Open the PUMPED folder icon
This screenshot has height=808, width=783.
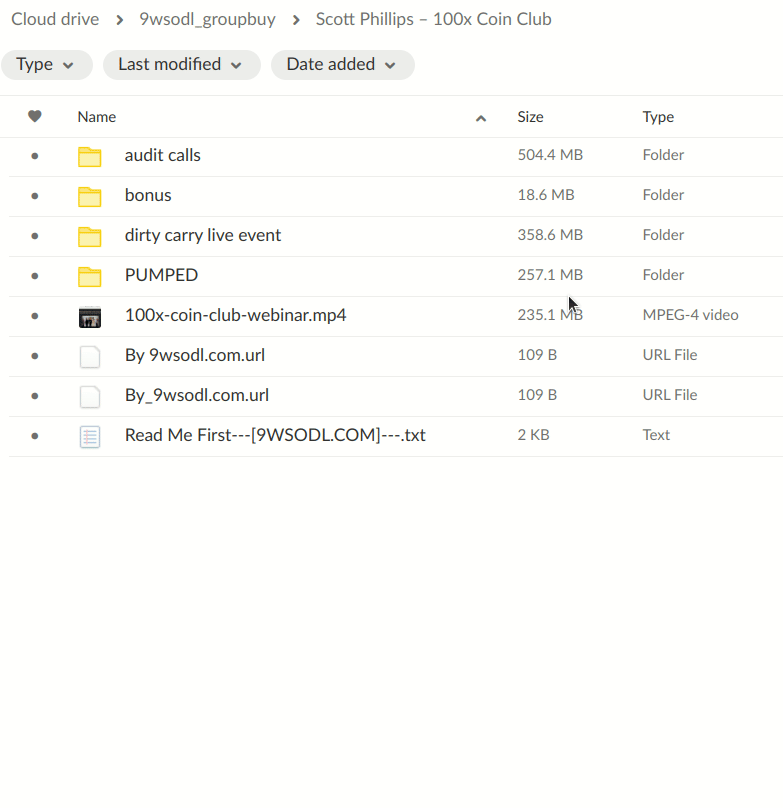[x=90, y=277]
